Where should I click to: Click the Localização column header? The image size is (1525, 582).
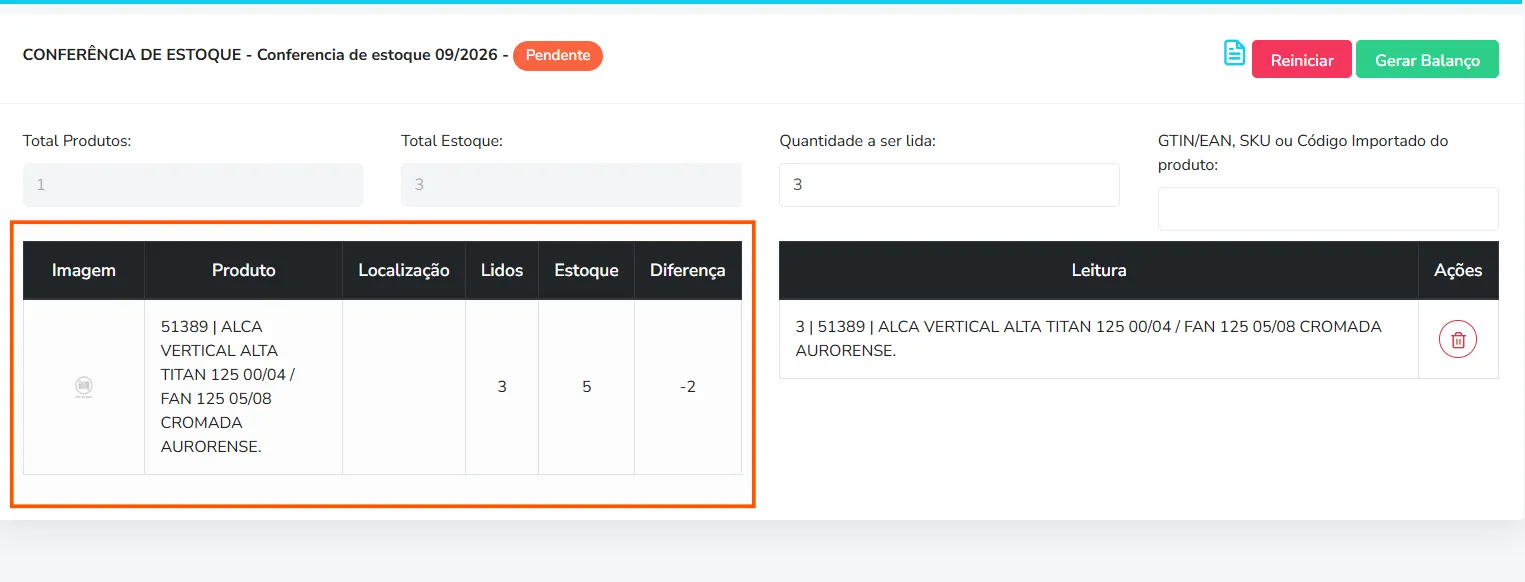pyautogui.click(x=404, y=270)
